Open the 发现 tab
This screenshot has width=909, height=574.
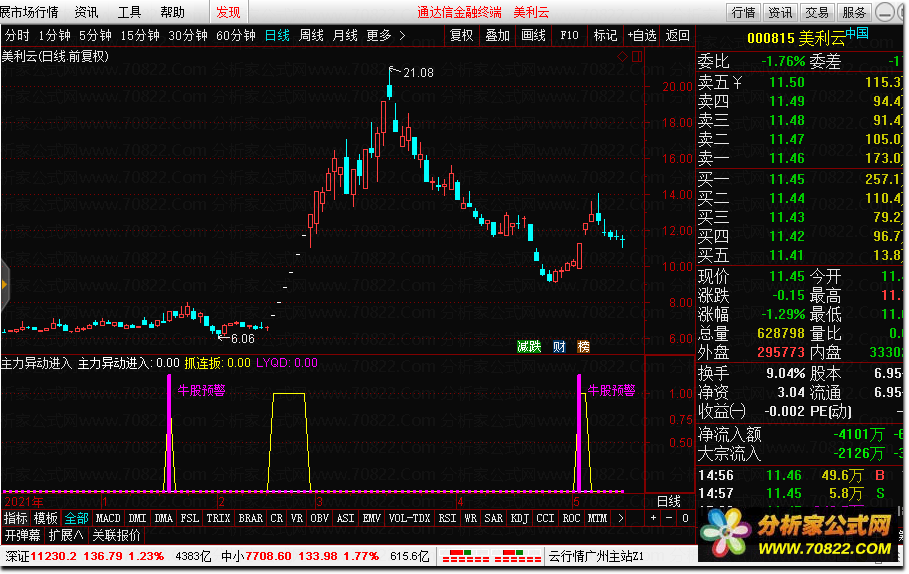click(x=228, y=12)
